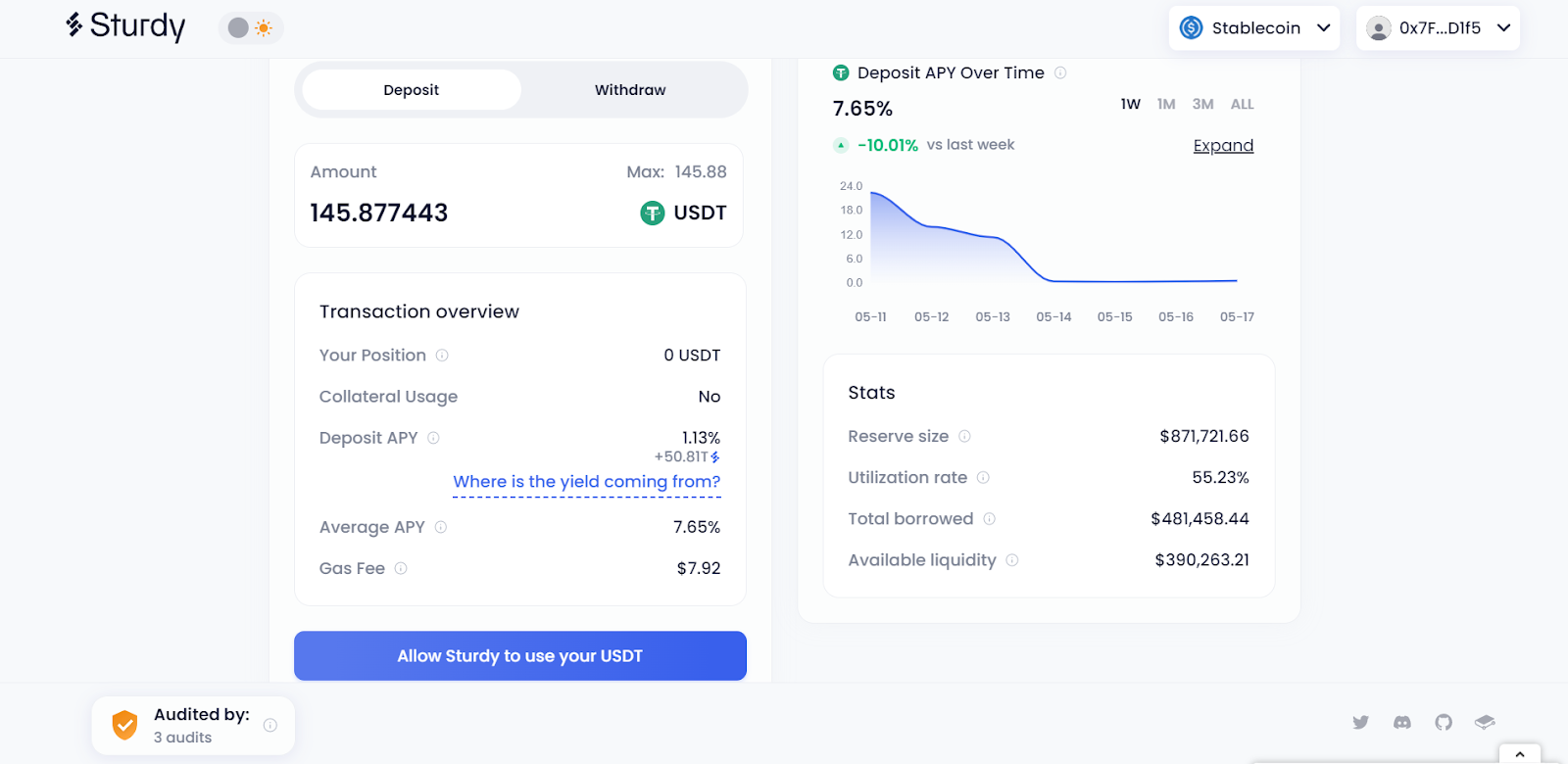Screen dimensions: 1568x764
Task: Switch to the Withdraw tab
Action: tap(630, 90)
